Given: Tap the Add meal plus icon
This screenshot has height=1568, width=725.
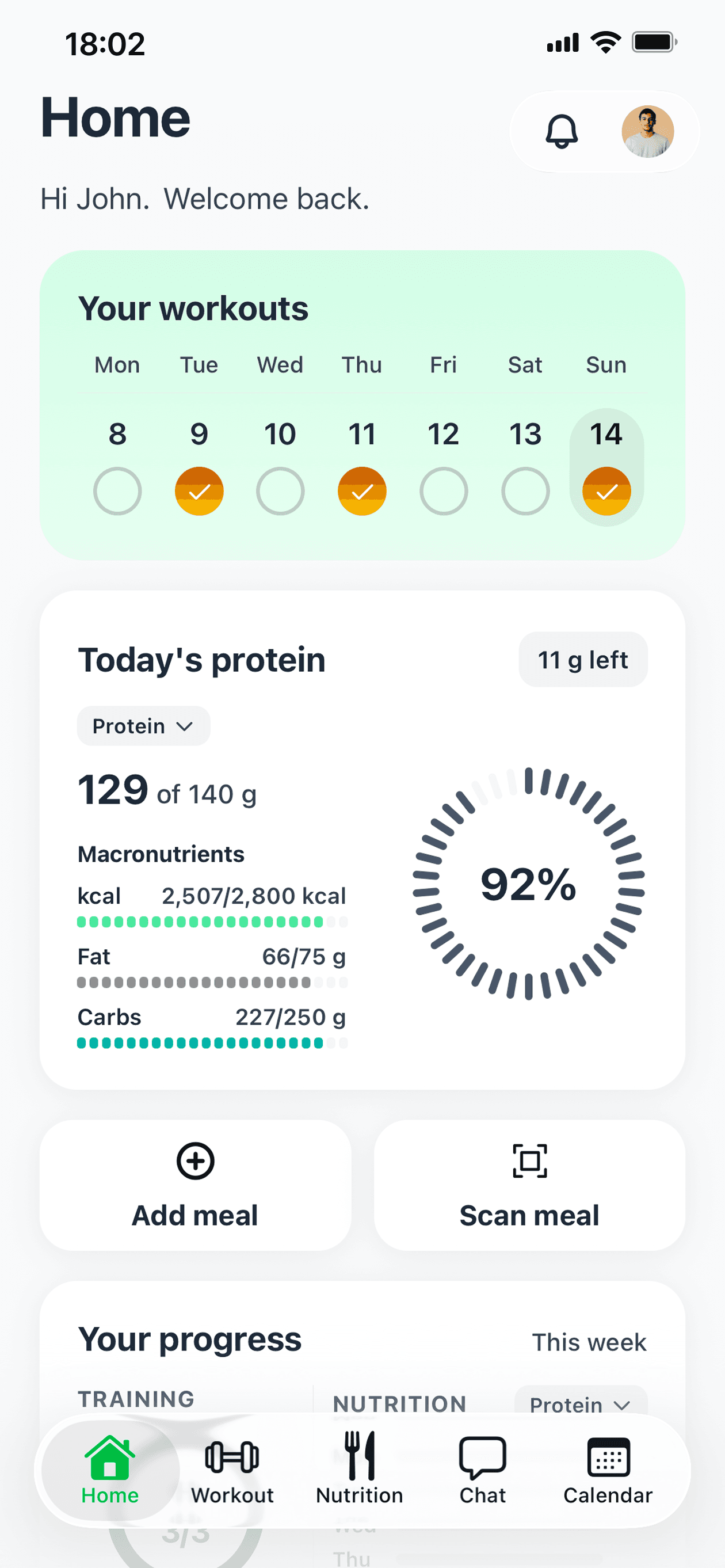Looking at the screenshot, I should coord(195,1160).
